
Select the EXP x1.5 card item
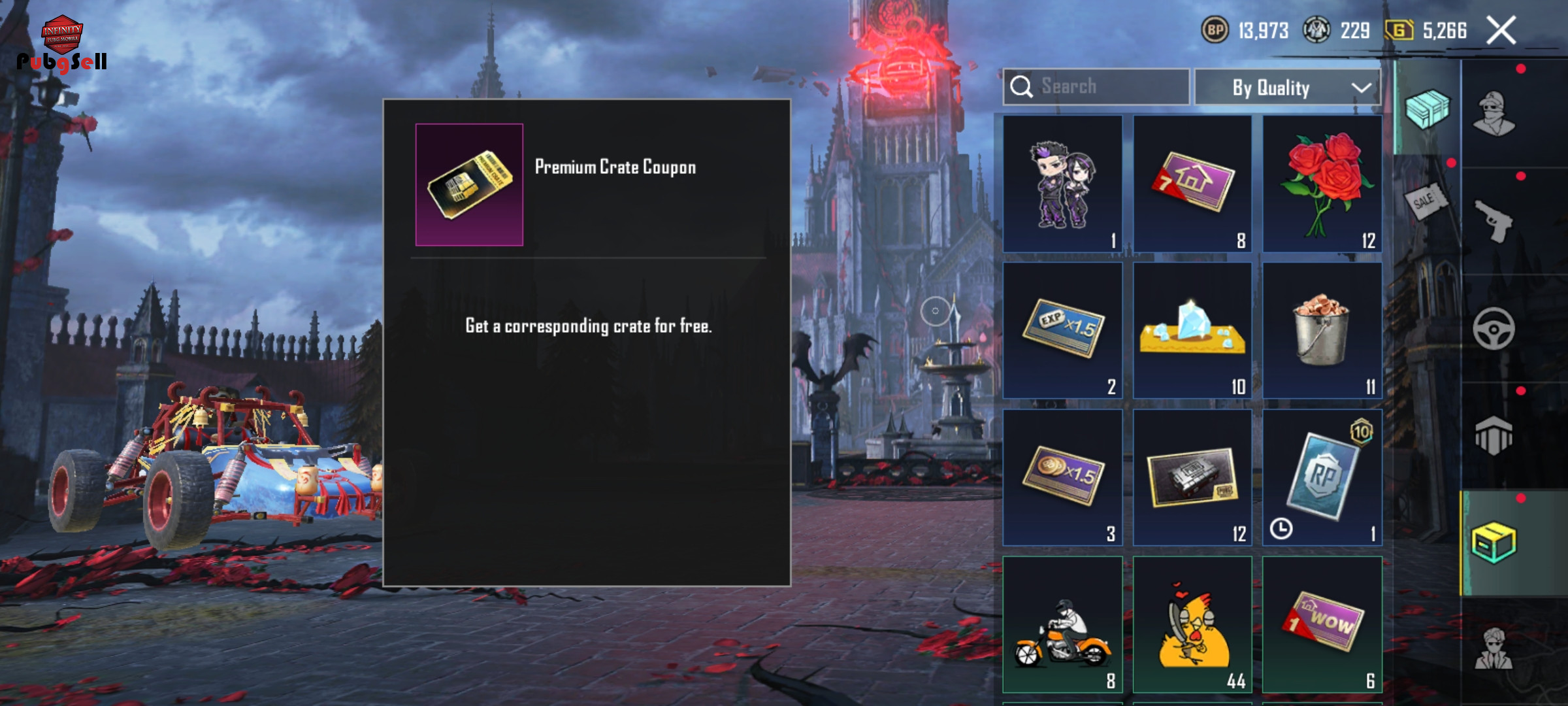(x=1063, y=330)
